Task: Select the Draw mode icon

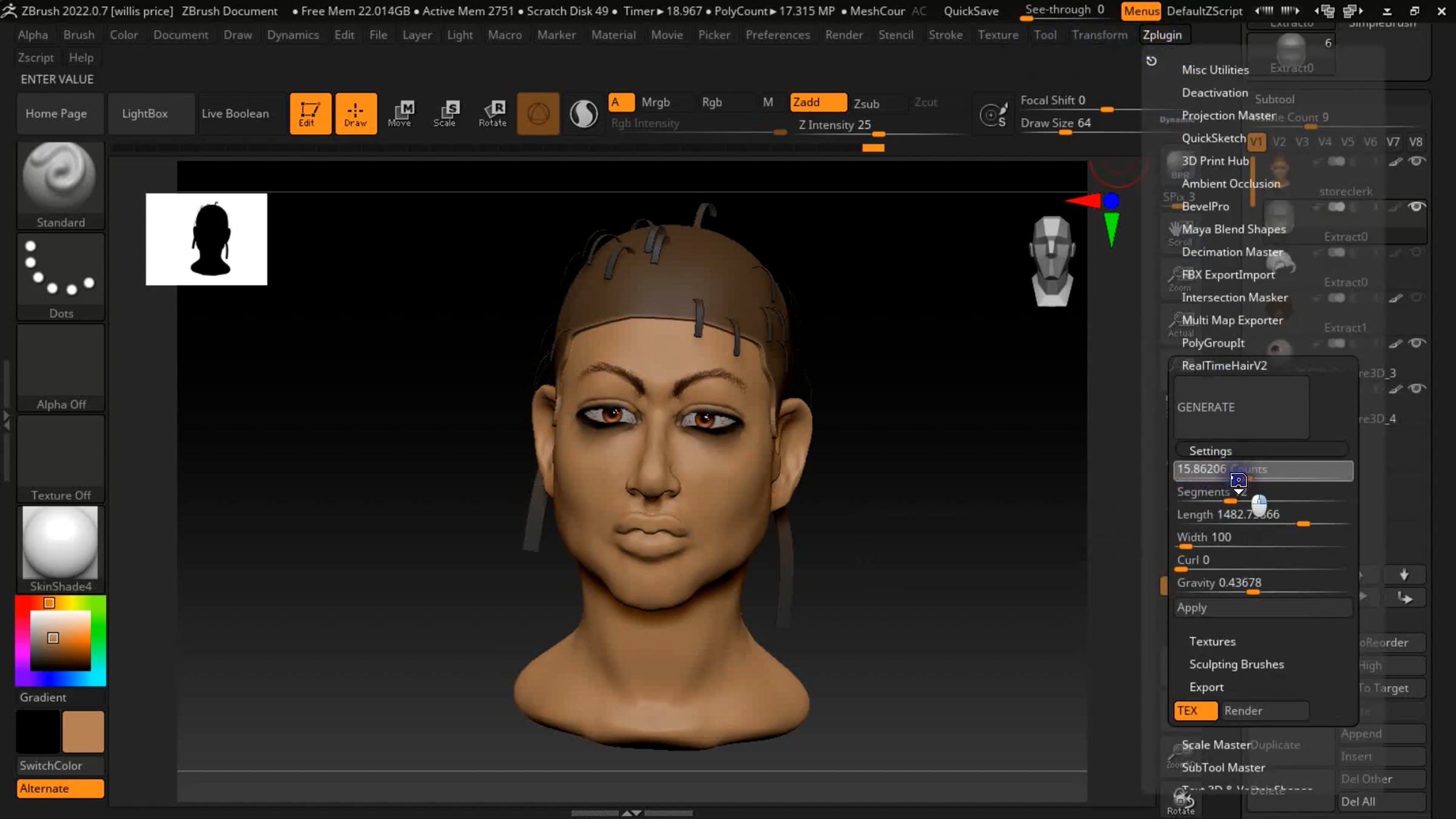Action: point(356,113)
